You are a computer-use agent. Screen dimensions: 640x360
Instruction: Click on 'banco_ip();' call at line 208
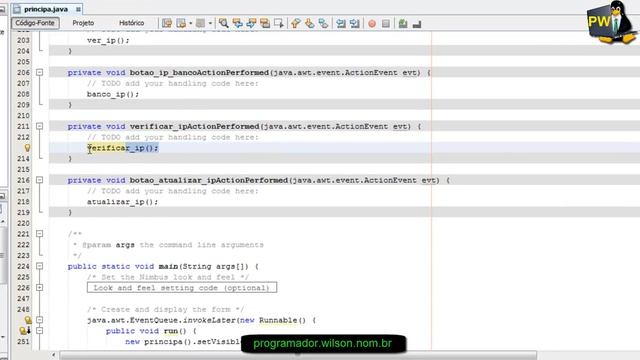(113, 94)
